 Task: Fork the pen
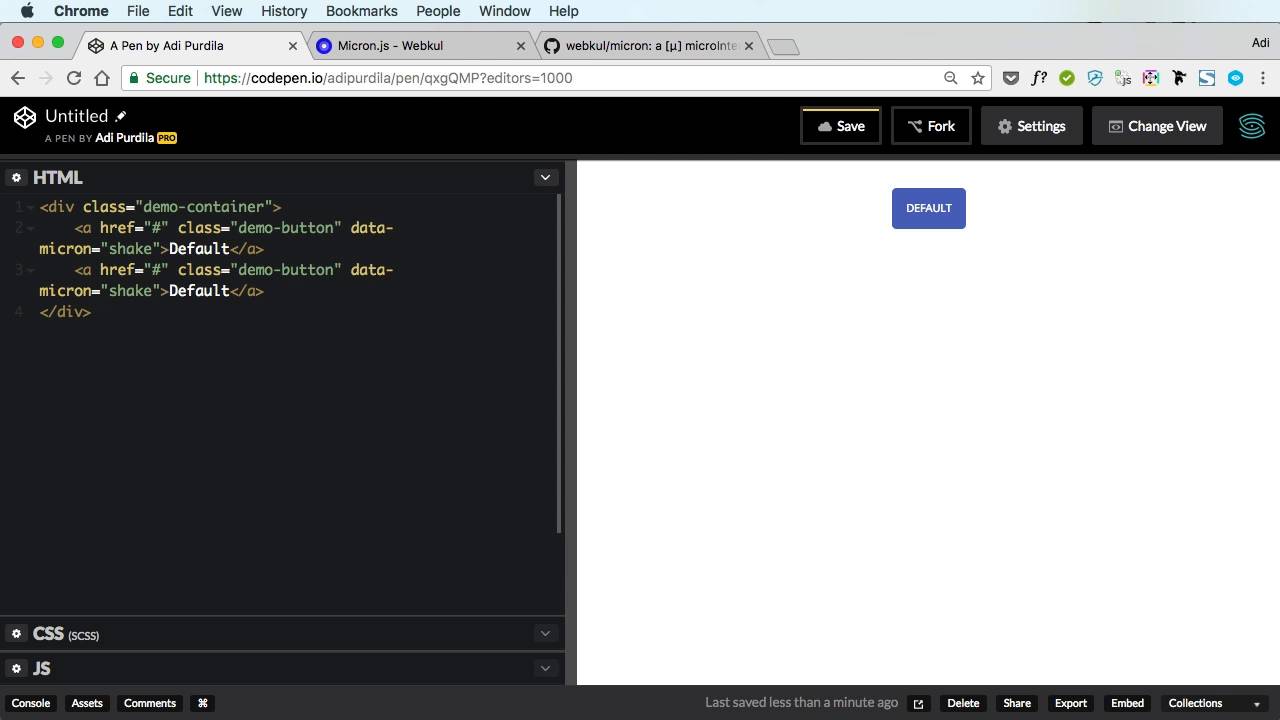931,126
